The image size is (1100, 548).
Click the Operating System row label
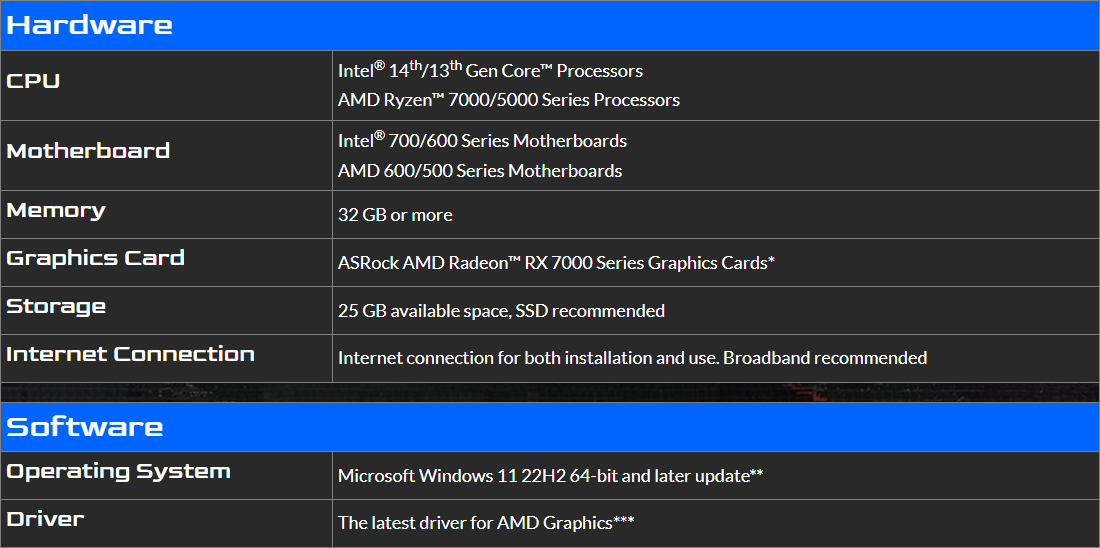pyautogui.click(x=118, y=471)
